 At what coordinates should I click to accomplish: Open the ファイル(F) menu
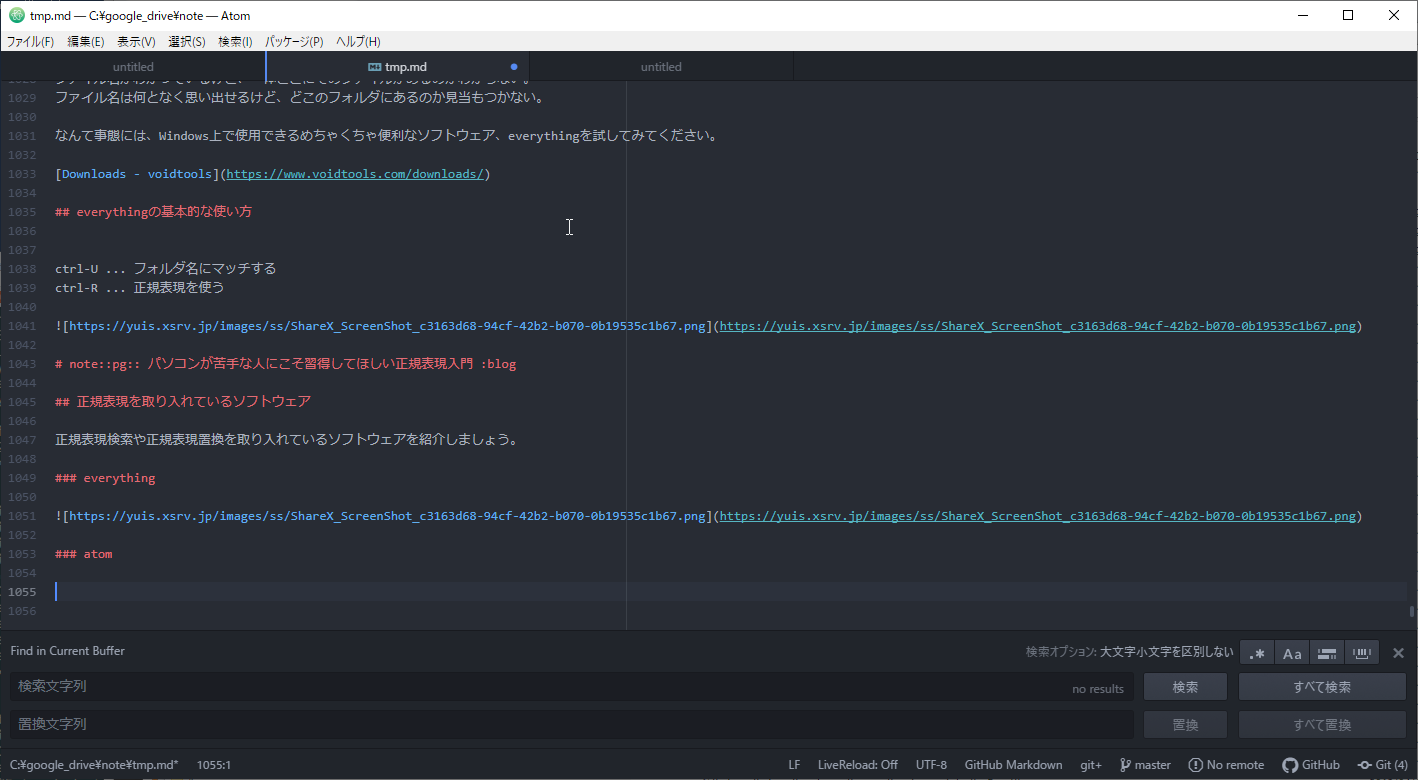[x=30, y=42]
